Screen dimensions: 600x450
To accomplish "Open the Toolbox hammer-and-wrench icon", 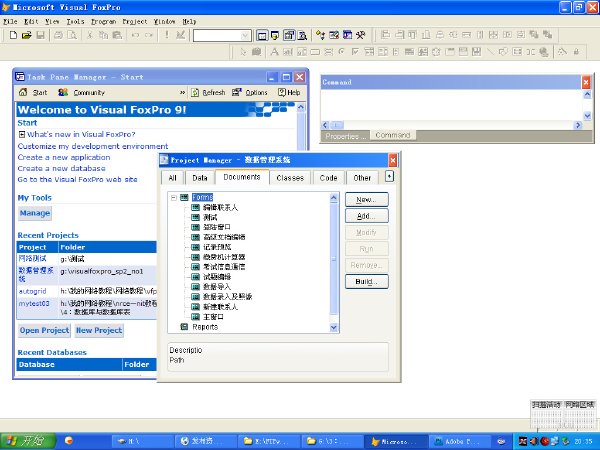I will [360, 36].
